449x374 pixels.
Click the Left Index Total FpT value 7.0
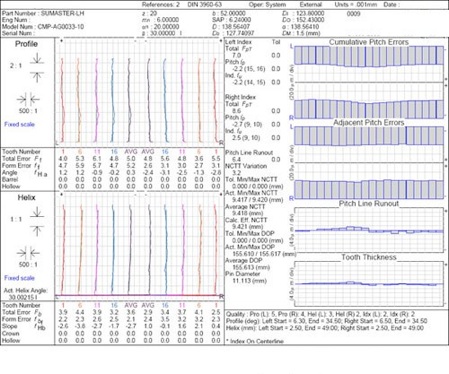point(236,55)
